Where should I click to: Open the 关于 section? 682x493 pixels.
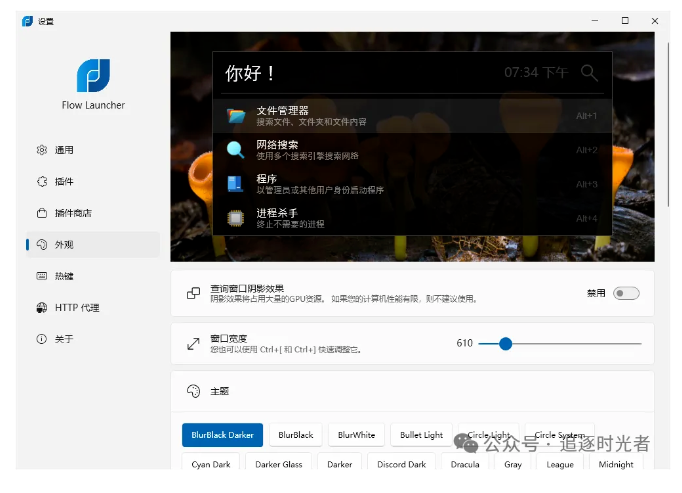tap(93, 339)
